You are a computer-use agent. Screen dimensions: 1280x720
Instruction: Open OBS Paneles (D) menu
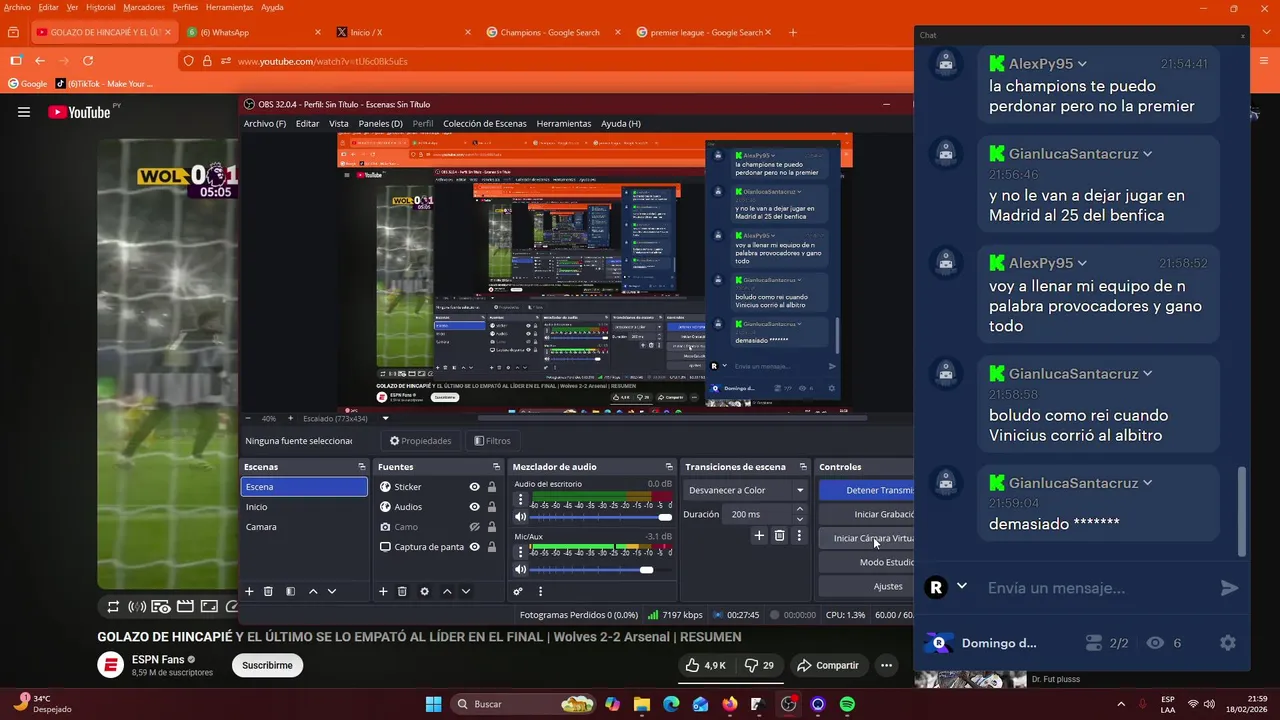click(380, 124)
